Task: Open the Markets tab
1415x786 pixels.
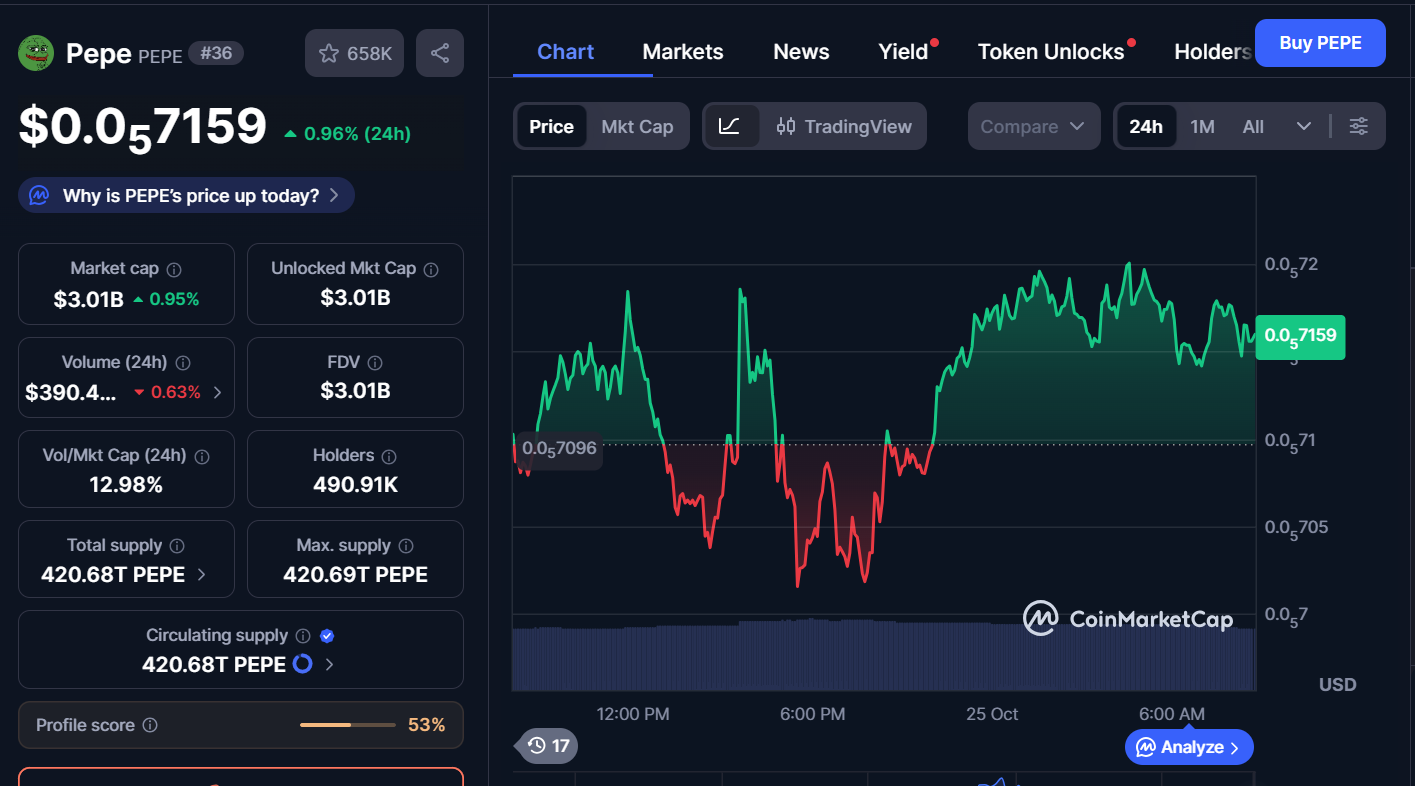Action: pyautogui.click(x=683, y=52)
